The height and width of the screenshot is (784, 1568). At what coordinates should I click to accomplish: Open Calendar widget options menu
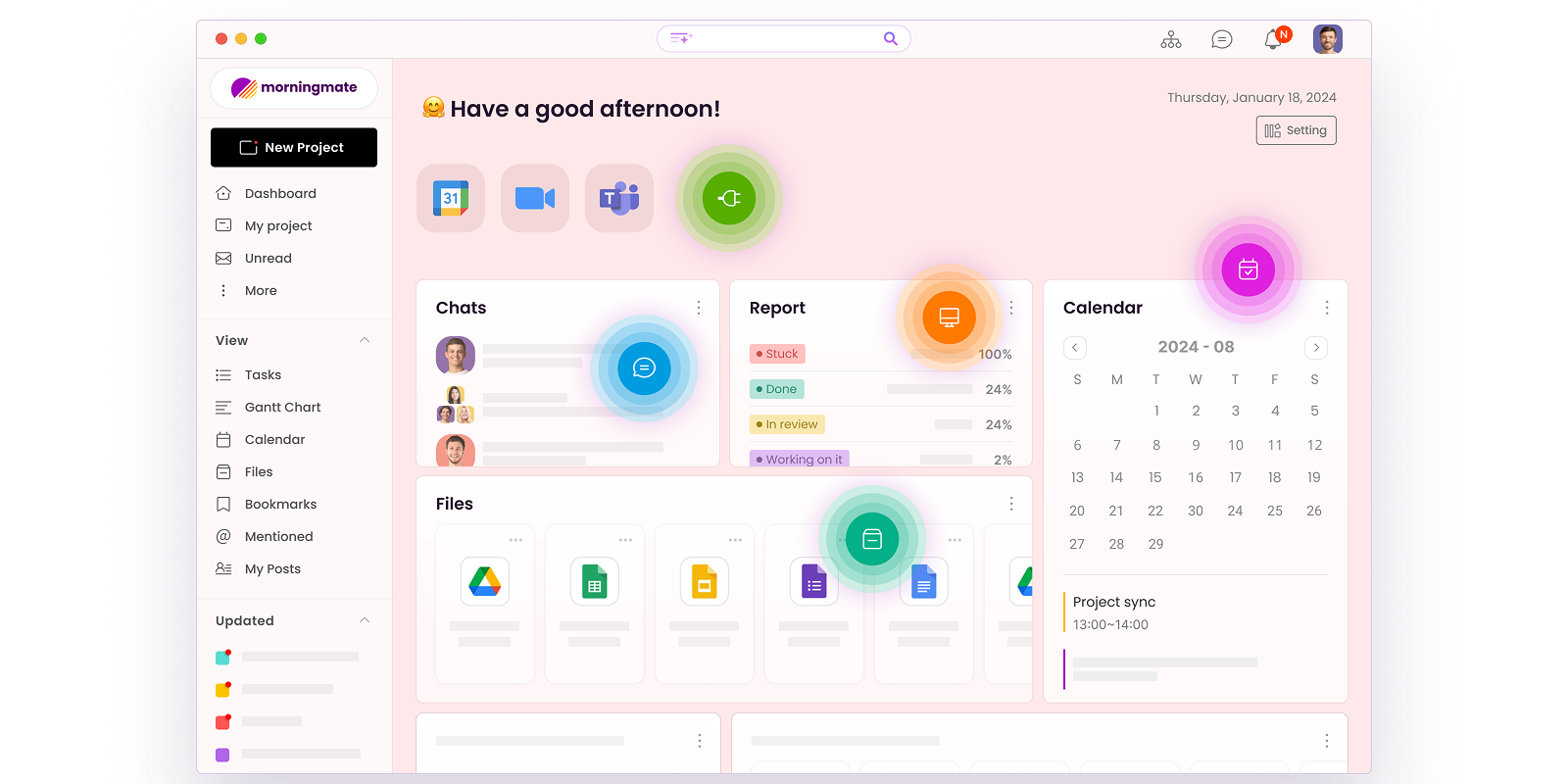[1327, 308]
